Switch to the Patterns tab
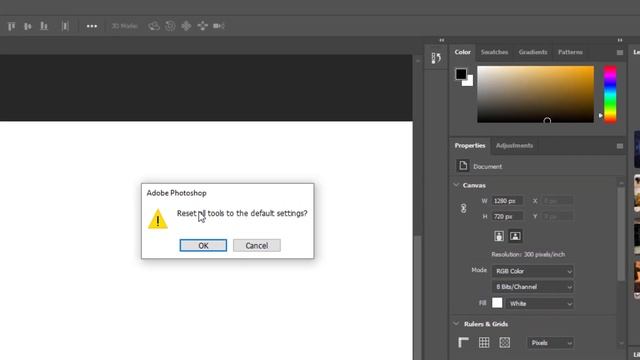Viewport: 640px width, 360px height. 570,52
